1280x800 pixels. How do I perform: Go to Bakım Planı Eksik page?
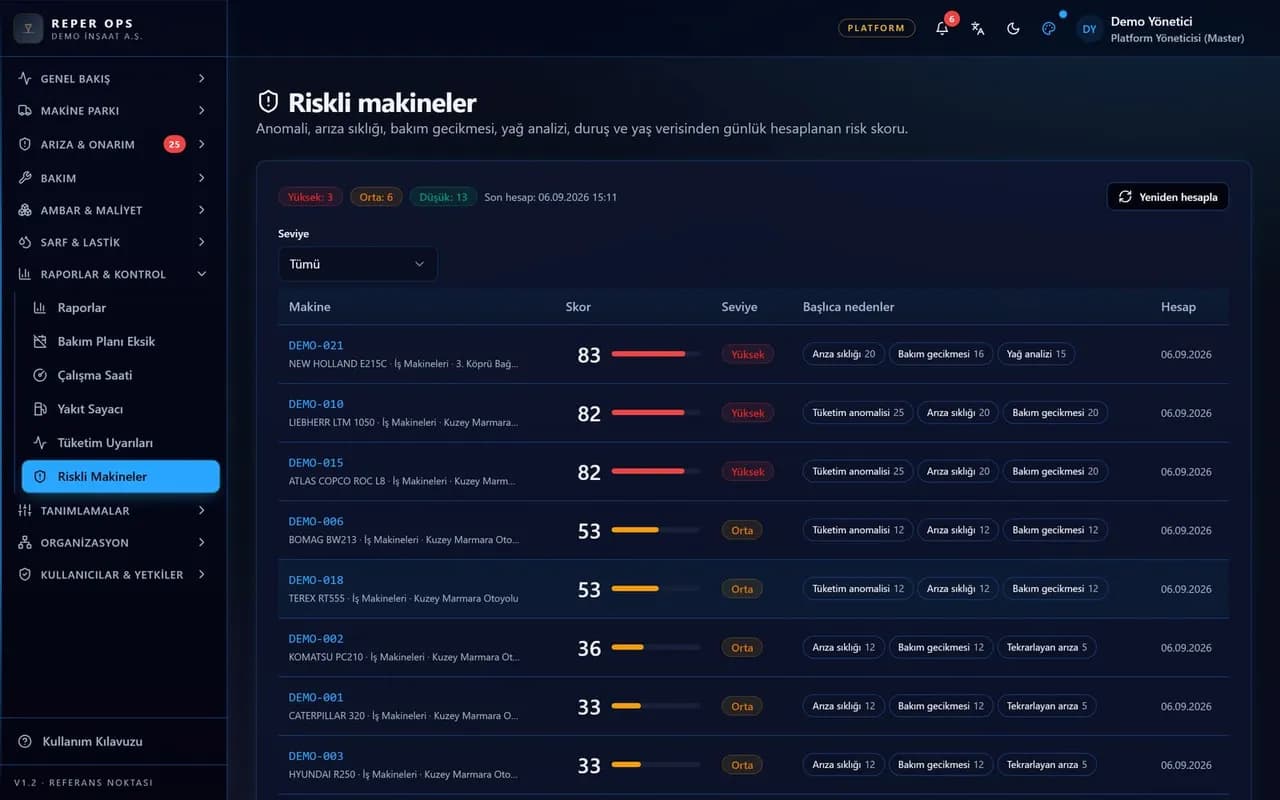[x=121, y=342]
